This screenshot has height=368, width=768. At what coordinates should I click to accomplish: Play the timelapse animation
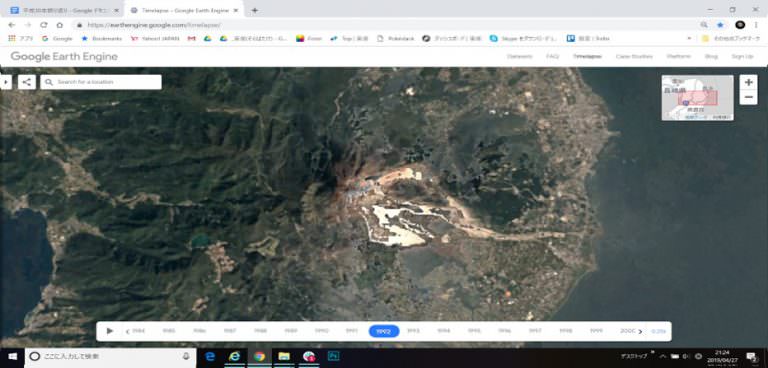(110, 331)
